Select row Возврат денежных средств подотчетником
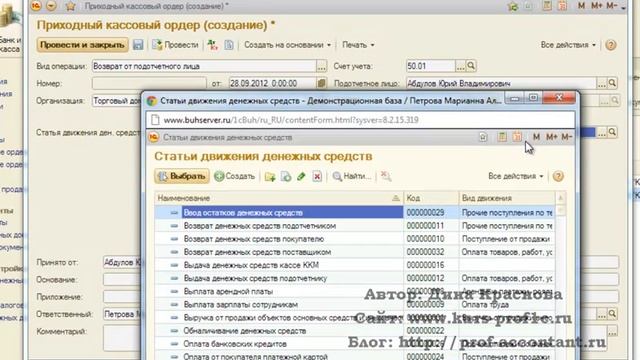This screenshot has width=640, height=360. click(355, 226)
